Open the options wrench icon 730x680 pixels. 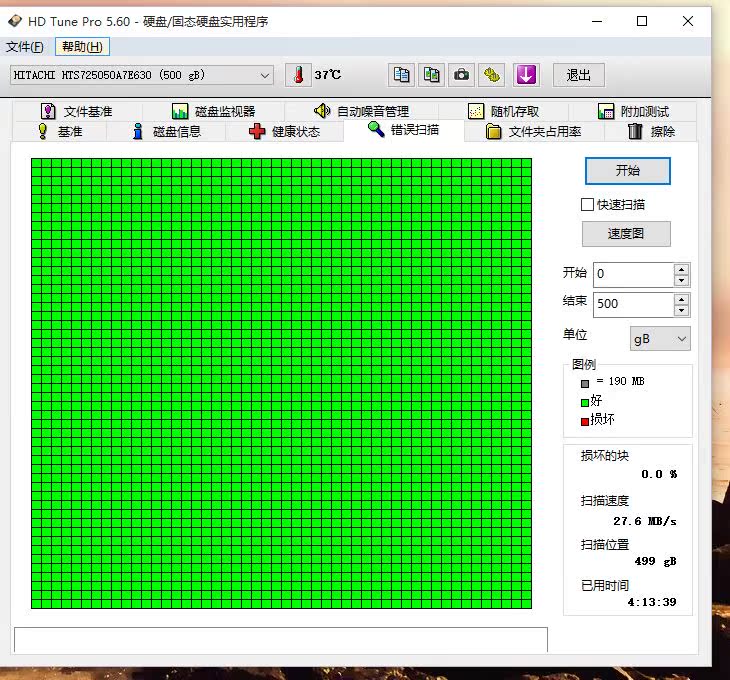(x=491, y=75)
